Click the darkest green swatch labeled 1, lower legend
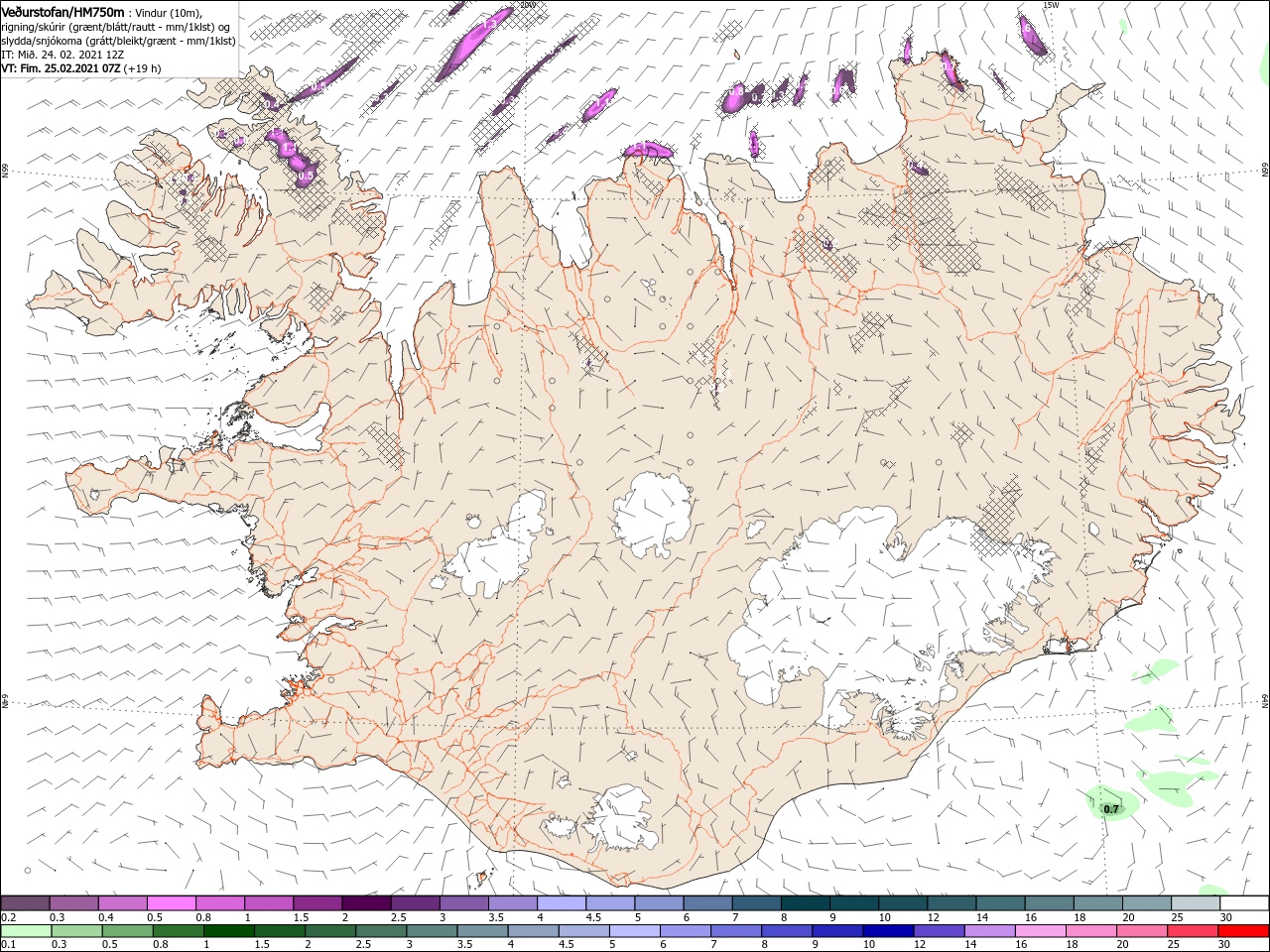The width and height of the screenshot is (1270, 952). point(228,931)
